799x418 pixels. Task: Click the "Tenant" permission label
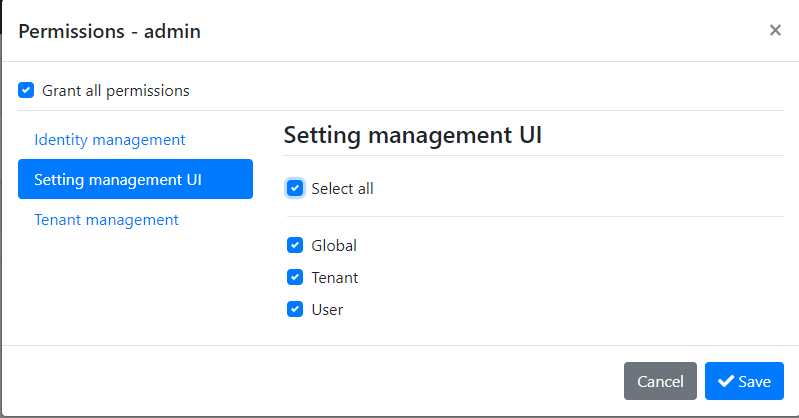(335, 277)
